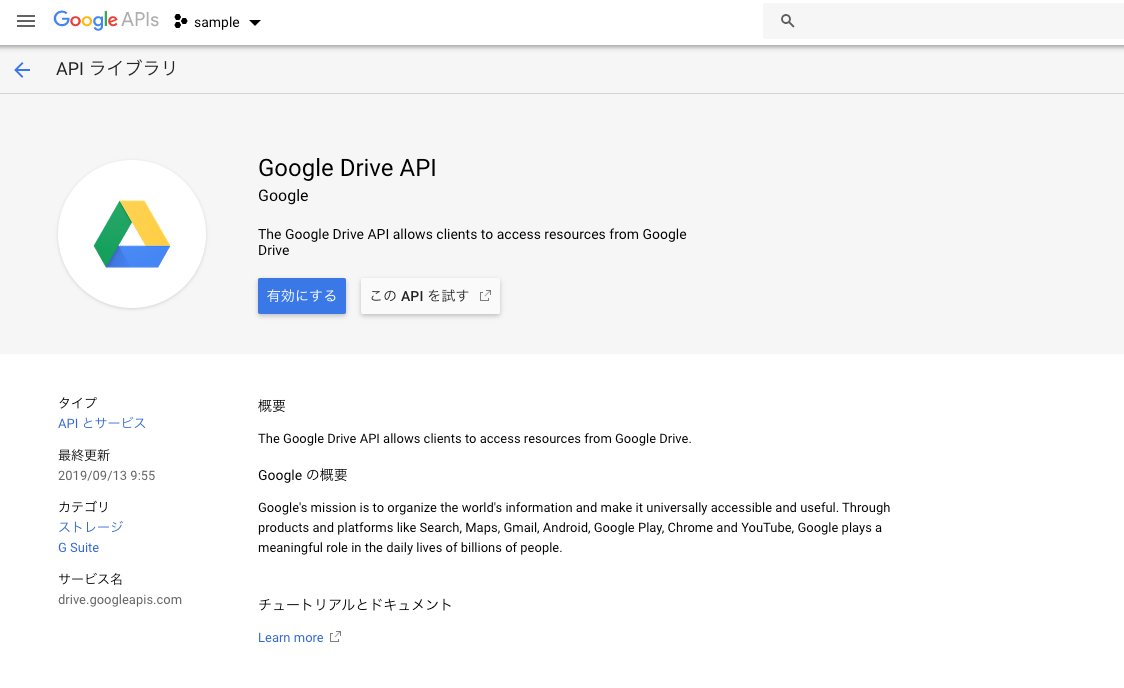
Task: Click external link icon beside Learn more
Action: pyautogui.click(x=336, y=637)
